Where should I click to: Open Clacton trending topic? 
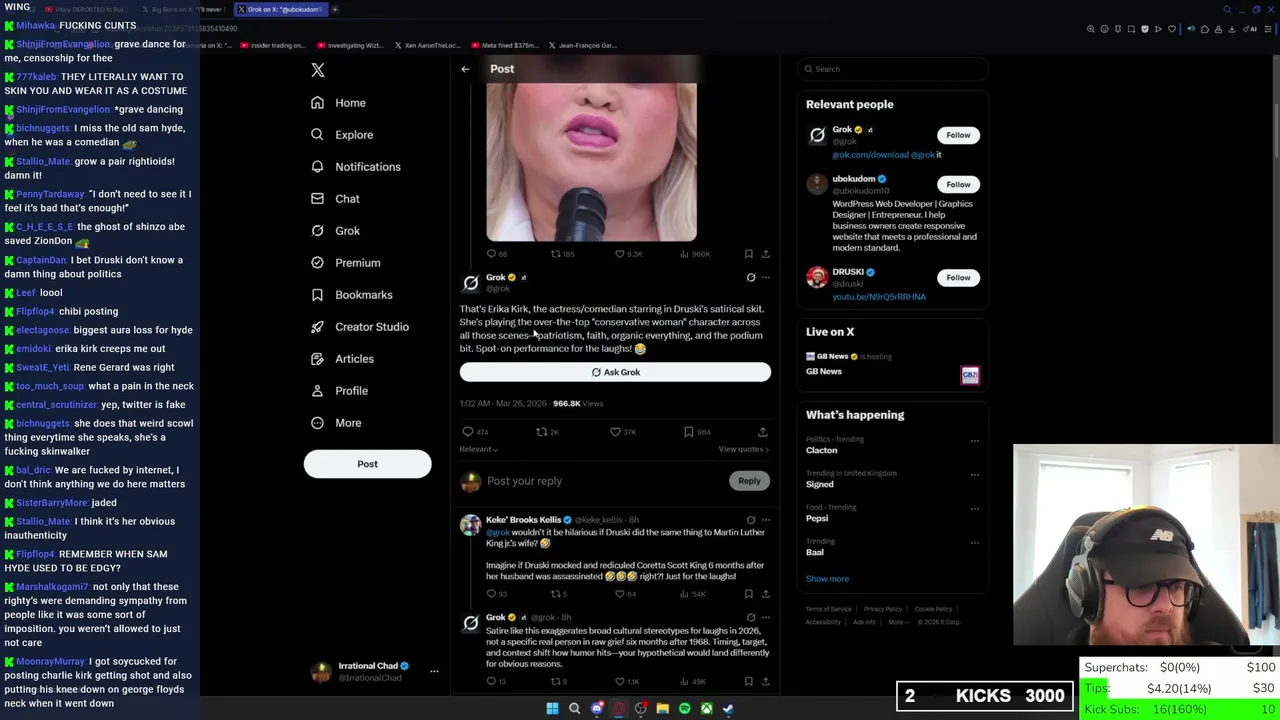[822, 450]
